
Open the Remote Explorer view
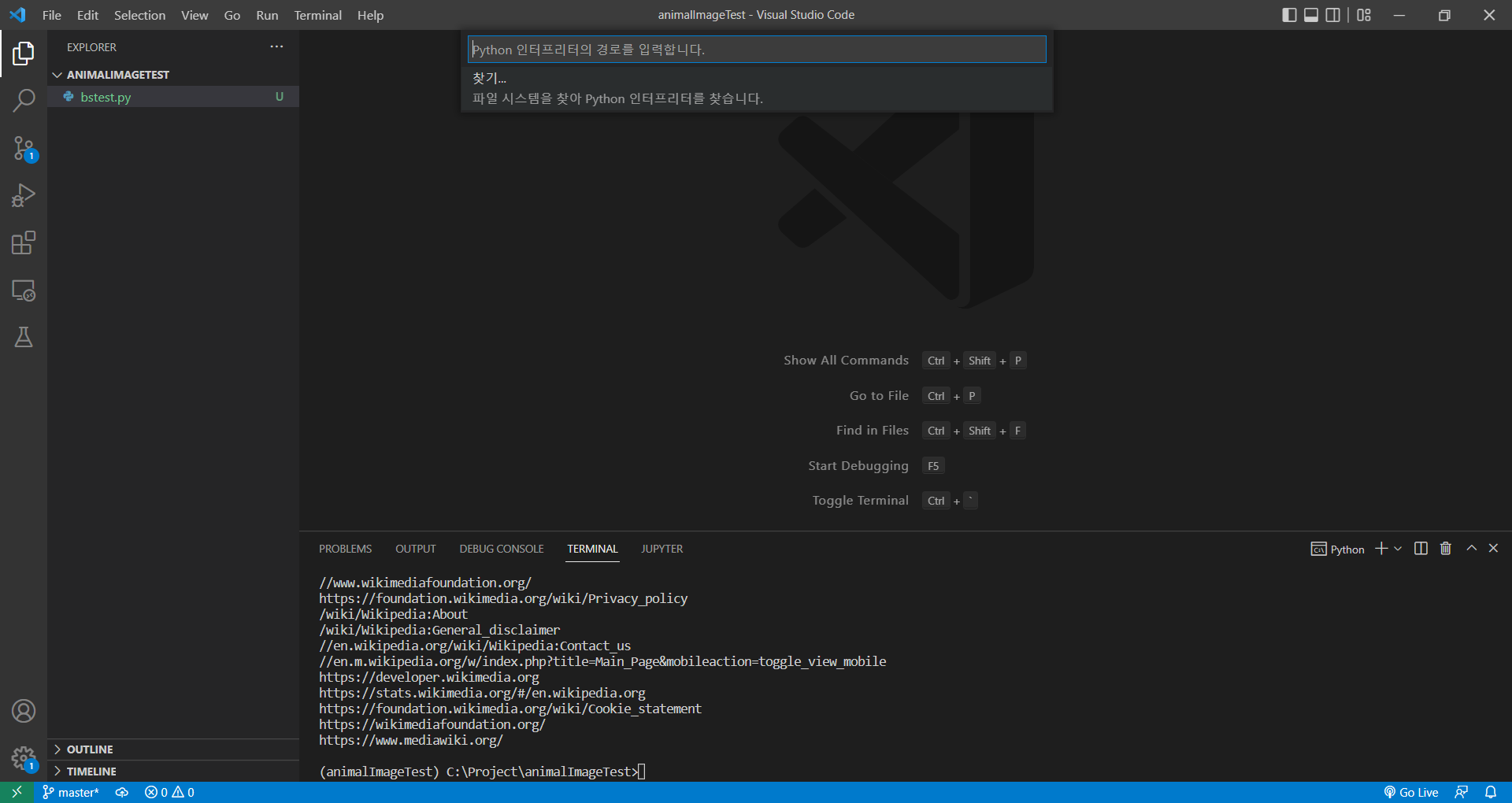click(x=24, y=290)
